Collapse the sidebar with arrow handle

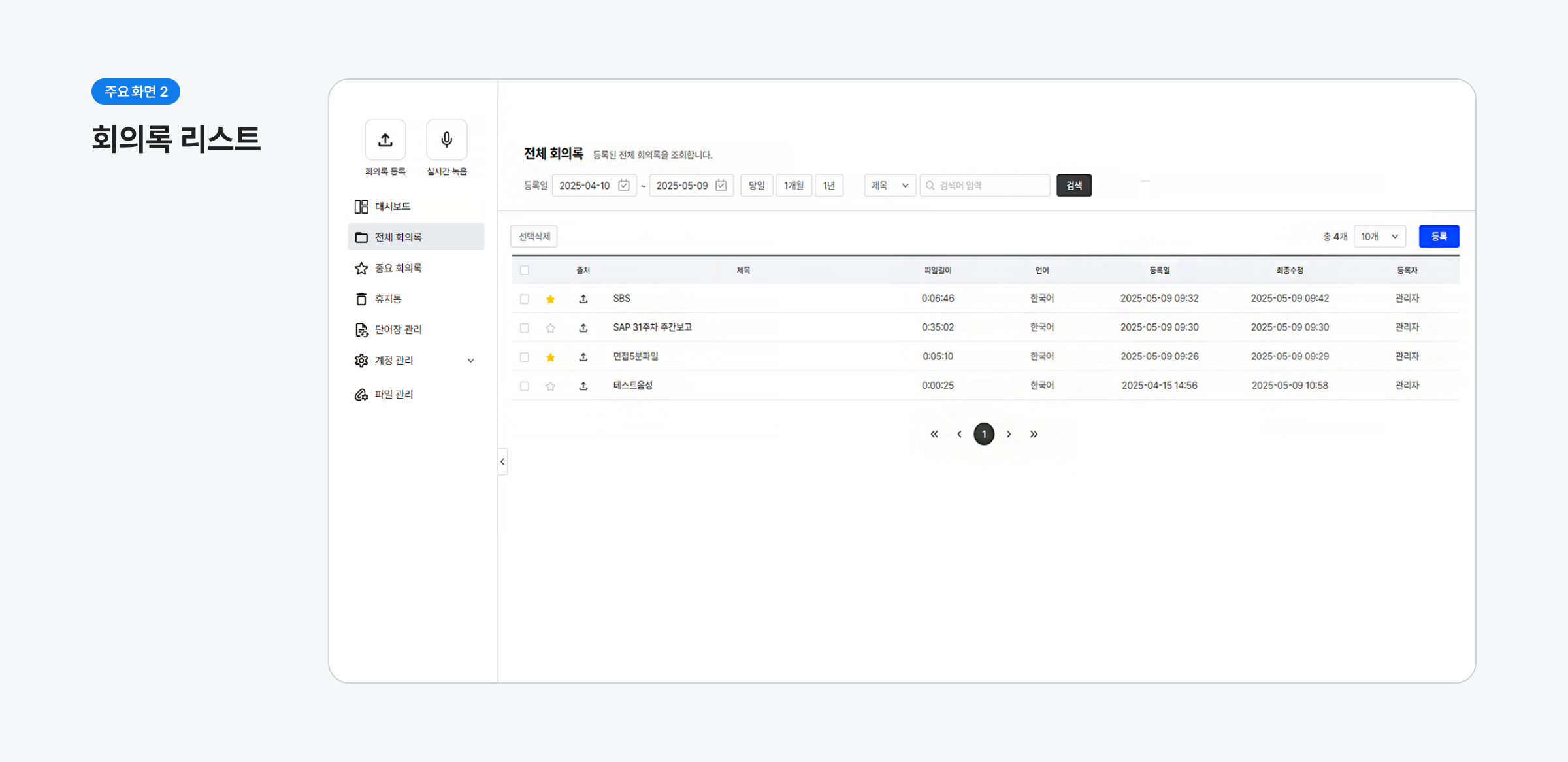point(502,462)
